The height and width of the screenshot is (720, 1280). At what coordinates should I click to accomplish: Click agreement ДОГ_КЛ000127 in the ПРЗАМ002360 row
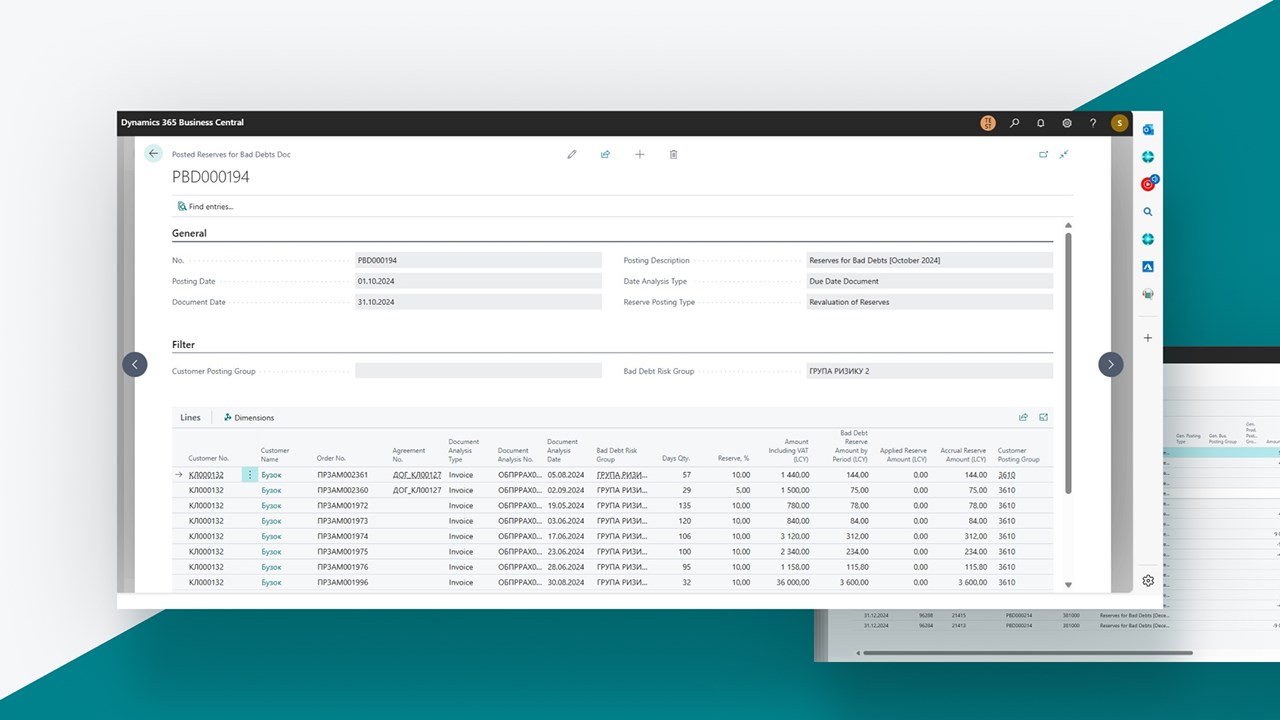[x=417, y=490]
